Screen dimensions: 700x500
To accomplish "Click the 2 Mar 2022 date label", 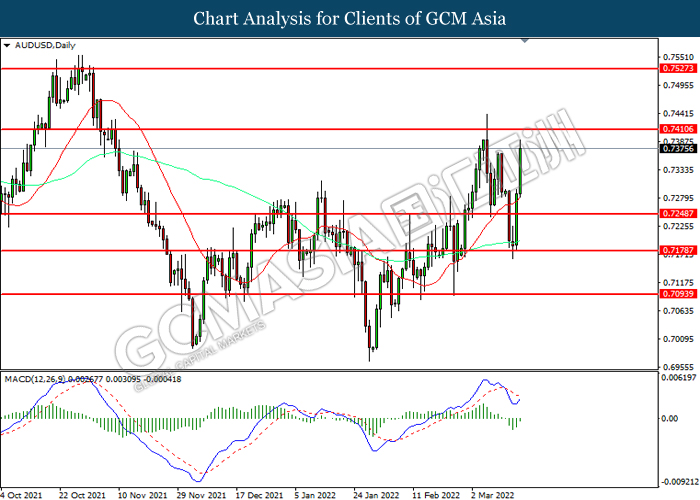I will click(x=492, y=495).
